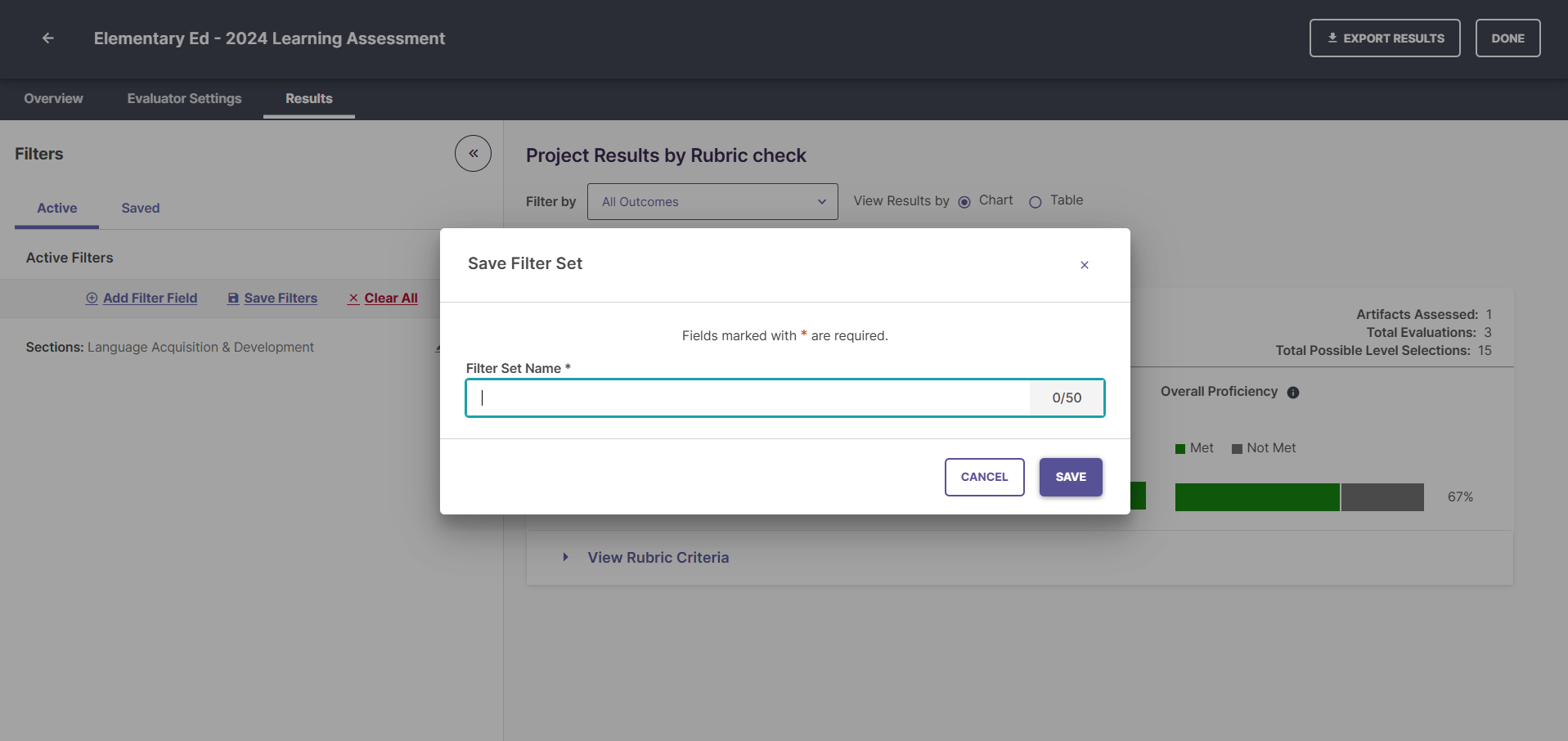Select the Chart view radio button
Viewport: 1568px width, 741px height.
coord(964,202)
